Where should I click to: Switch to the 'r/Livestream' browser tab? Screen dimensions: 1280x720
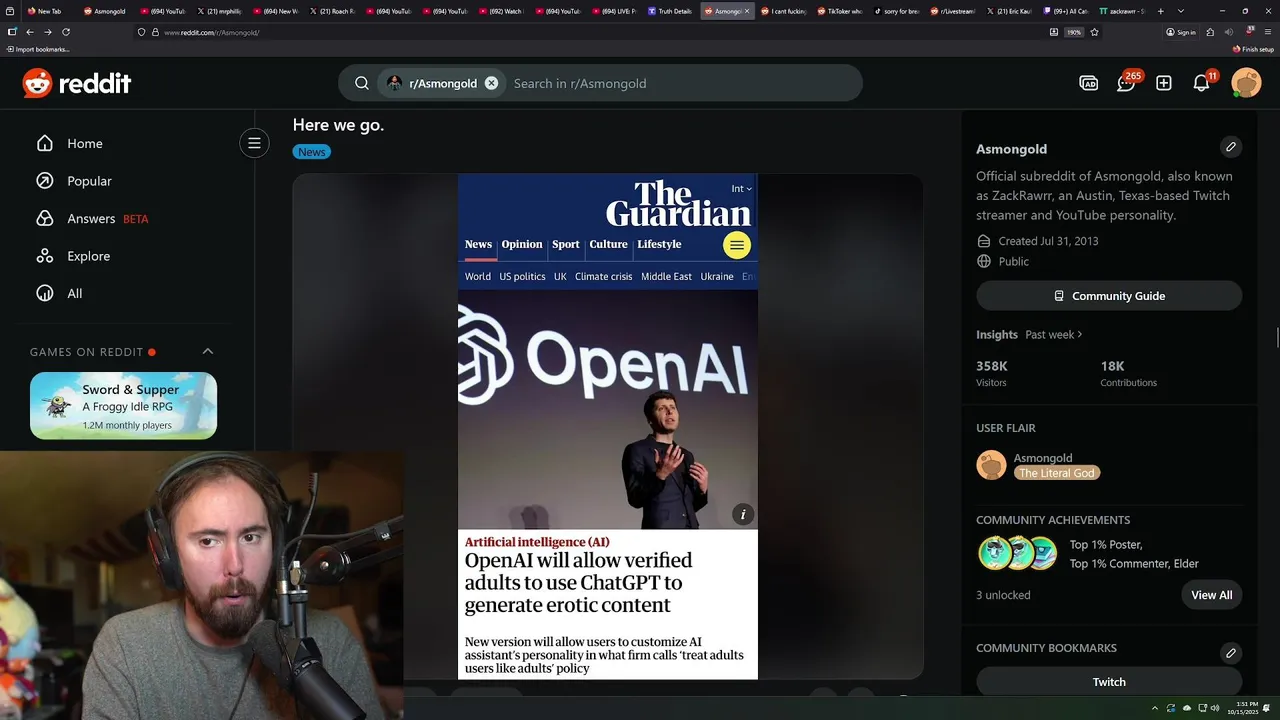[x=954, y=11]
